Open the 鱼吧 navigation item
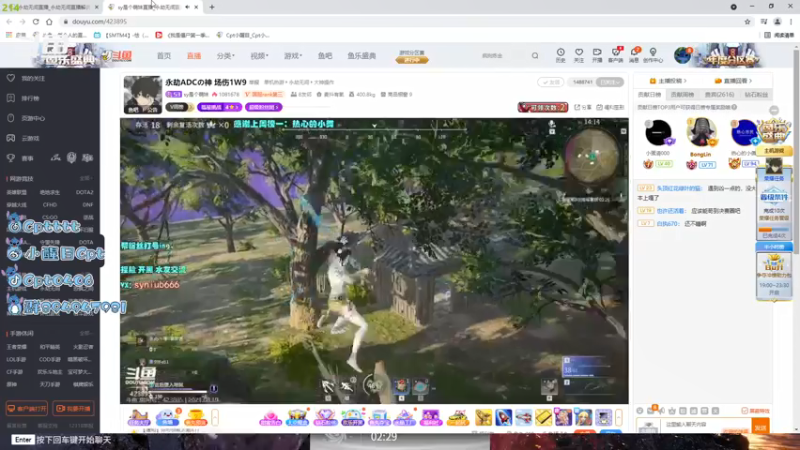Viewport: 800px width, 450px height. pos(325,56)
